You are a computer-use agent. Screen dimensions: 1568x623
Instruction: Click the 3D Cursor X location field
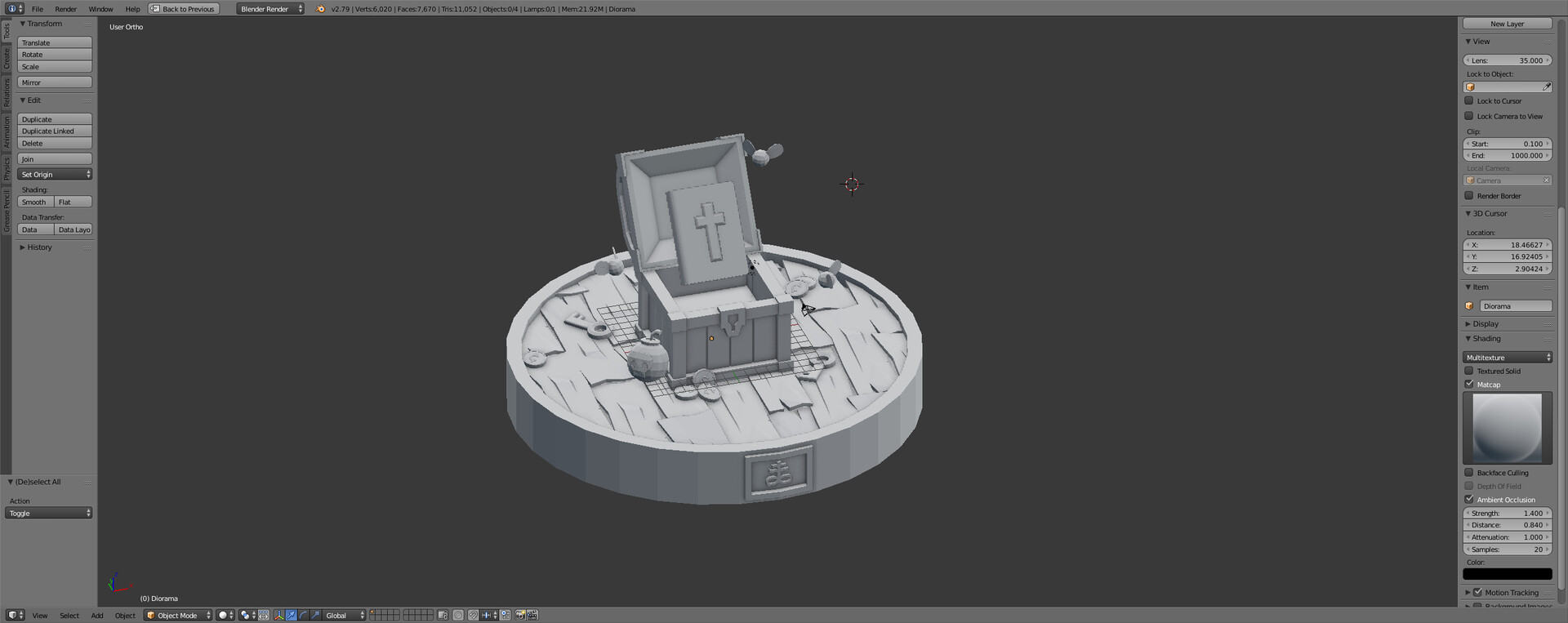1508,244
